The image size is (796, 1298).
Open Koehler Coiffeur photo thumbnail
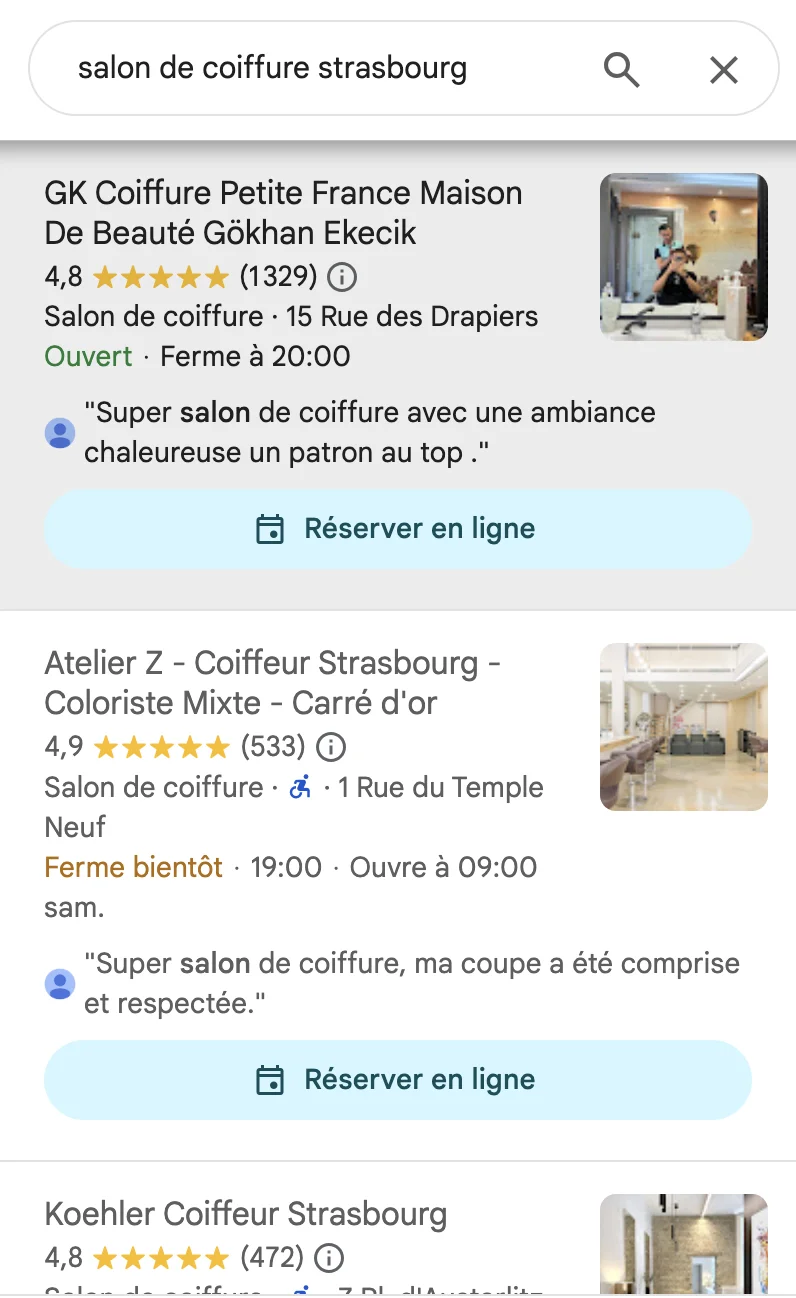click(684, 1245)
